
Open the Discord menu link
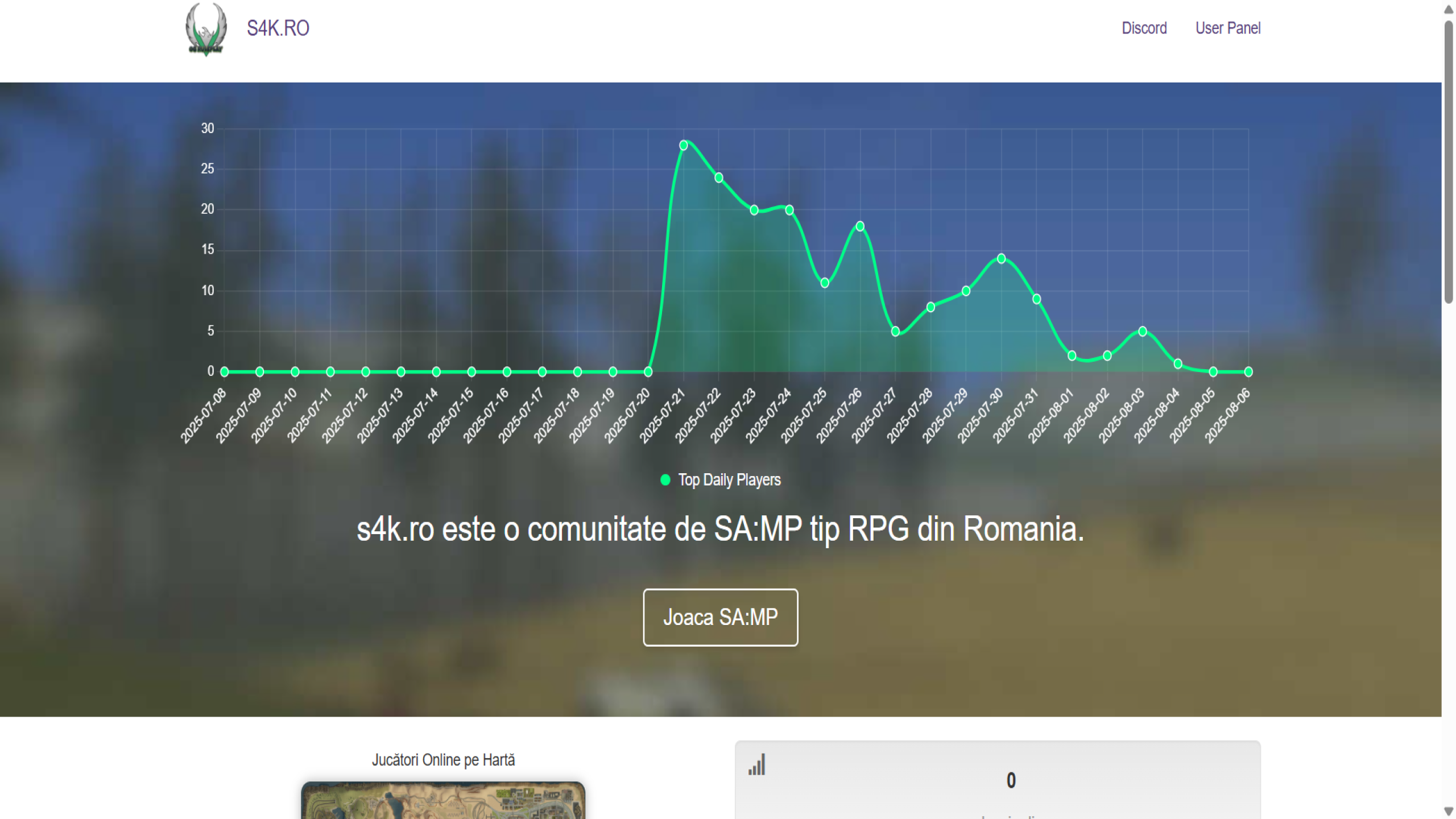coord(1144,28)
